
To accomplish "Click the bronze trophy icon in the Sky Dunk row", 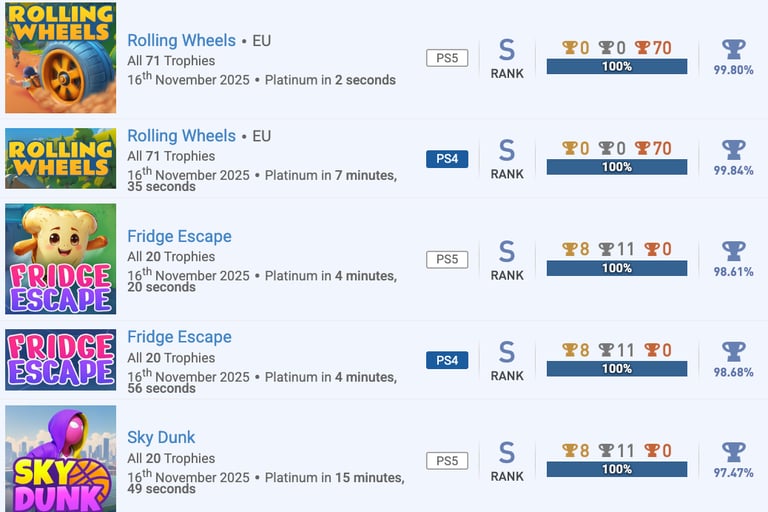I will (652, 451).
